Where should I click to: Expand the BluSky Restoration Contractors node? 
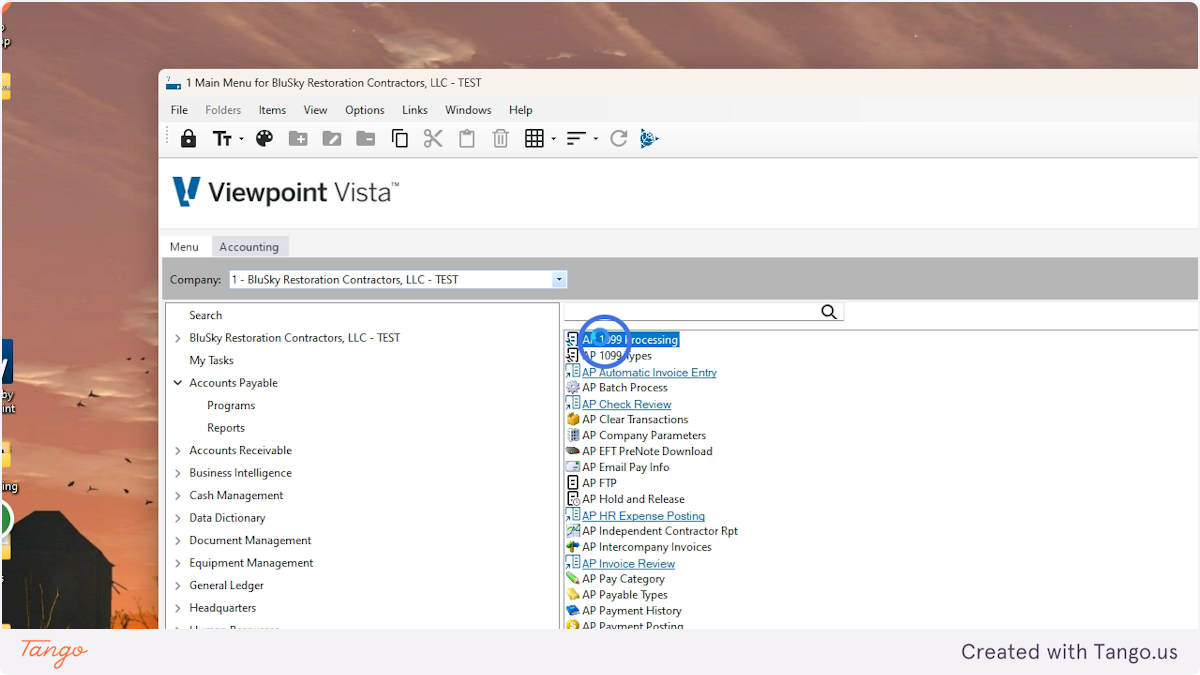(178, 338)
